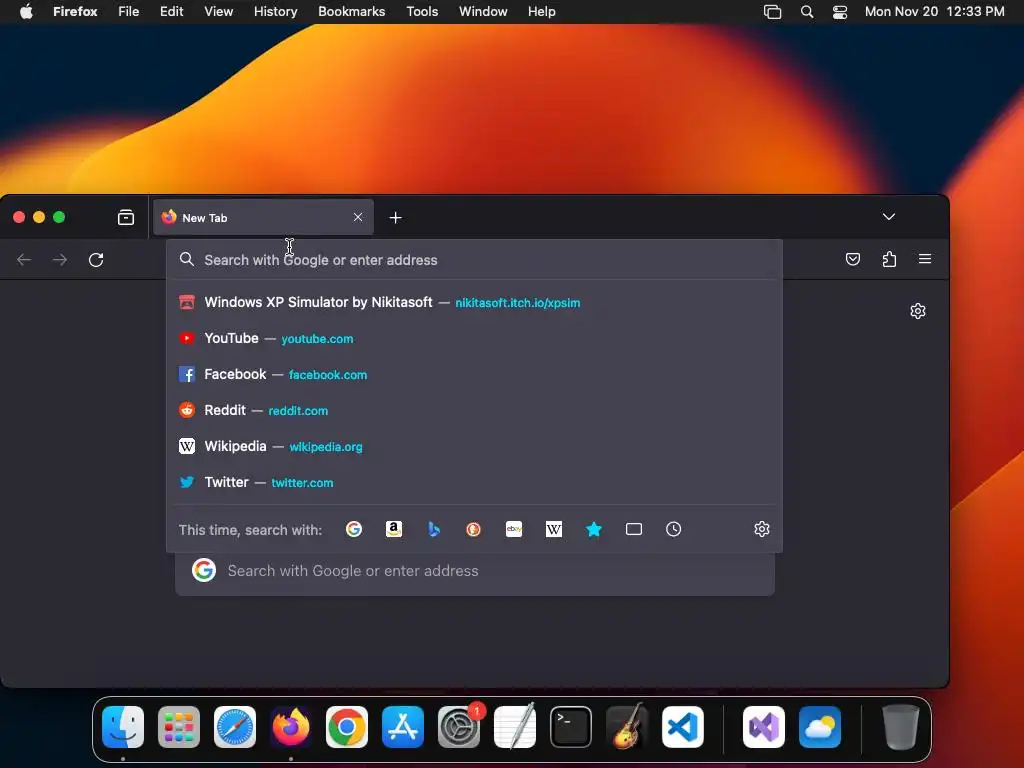
Task: Launch GarageBand from the Dock
Action: (x=627, y=727)
